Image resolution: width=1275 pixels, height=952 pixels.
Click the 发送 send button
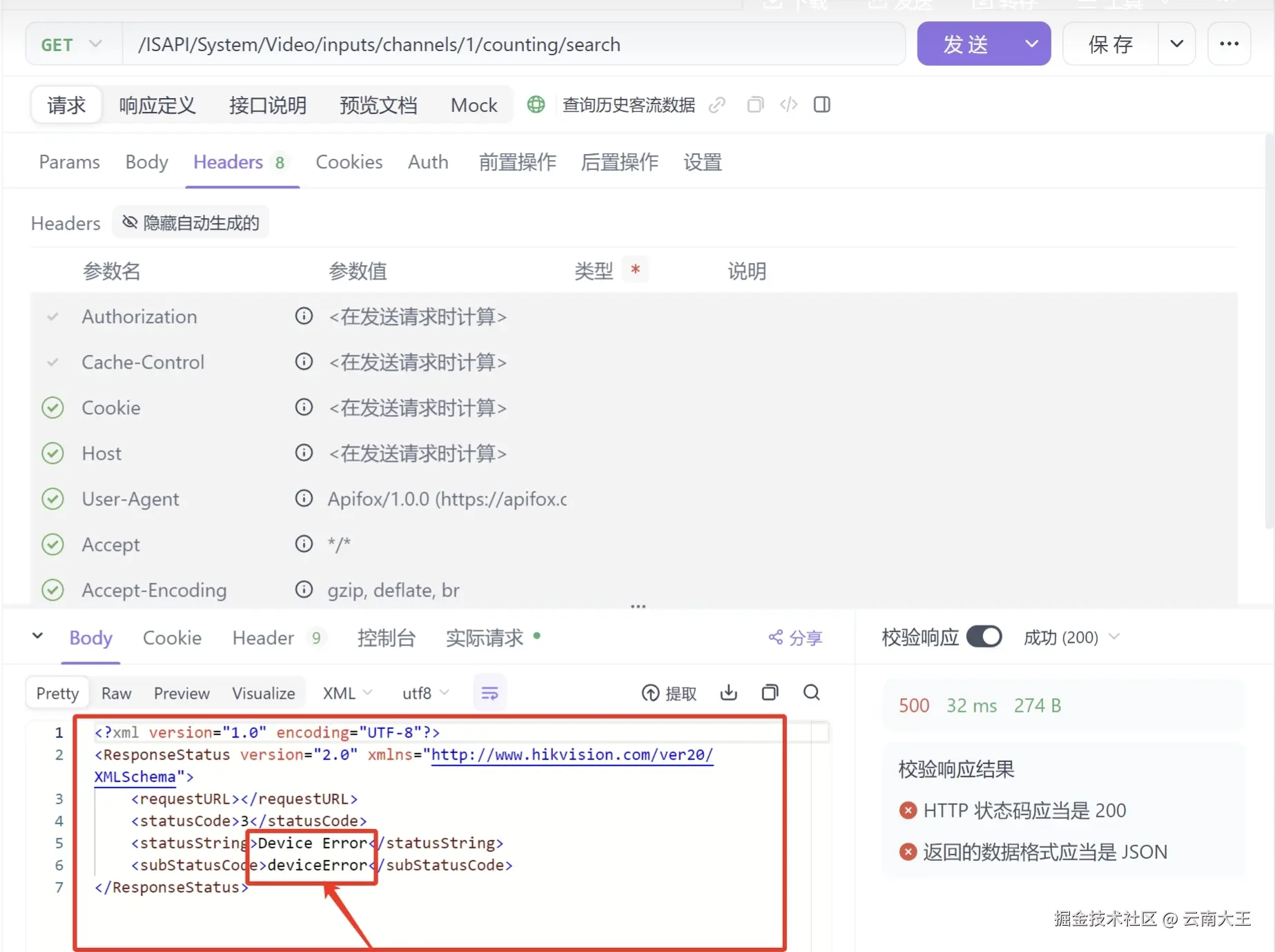point(966,44)
